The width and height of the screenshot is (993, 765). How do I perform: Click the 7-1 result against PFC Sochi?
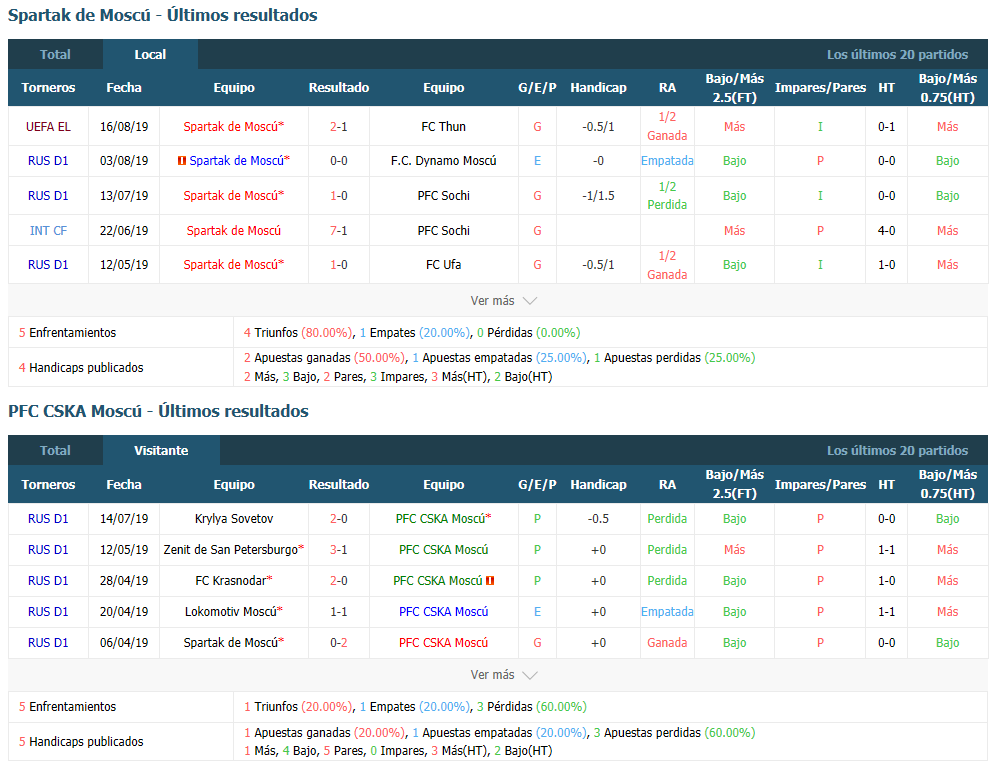(x=339, y=231)
